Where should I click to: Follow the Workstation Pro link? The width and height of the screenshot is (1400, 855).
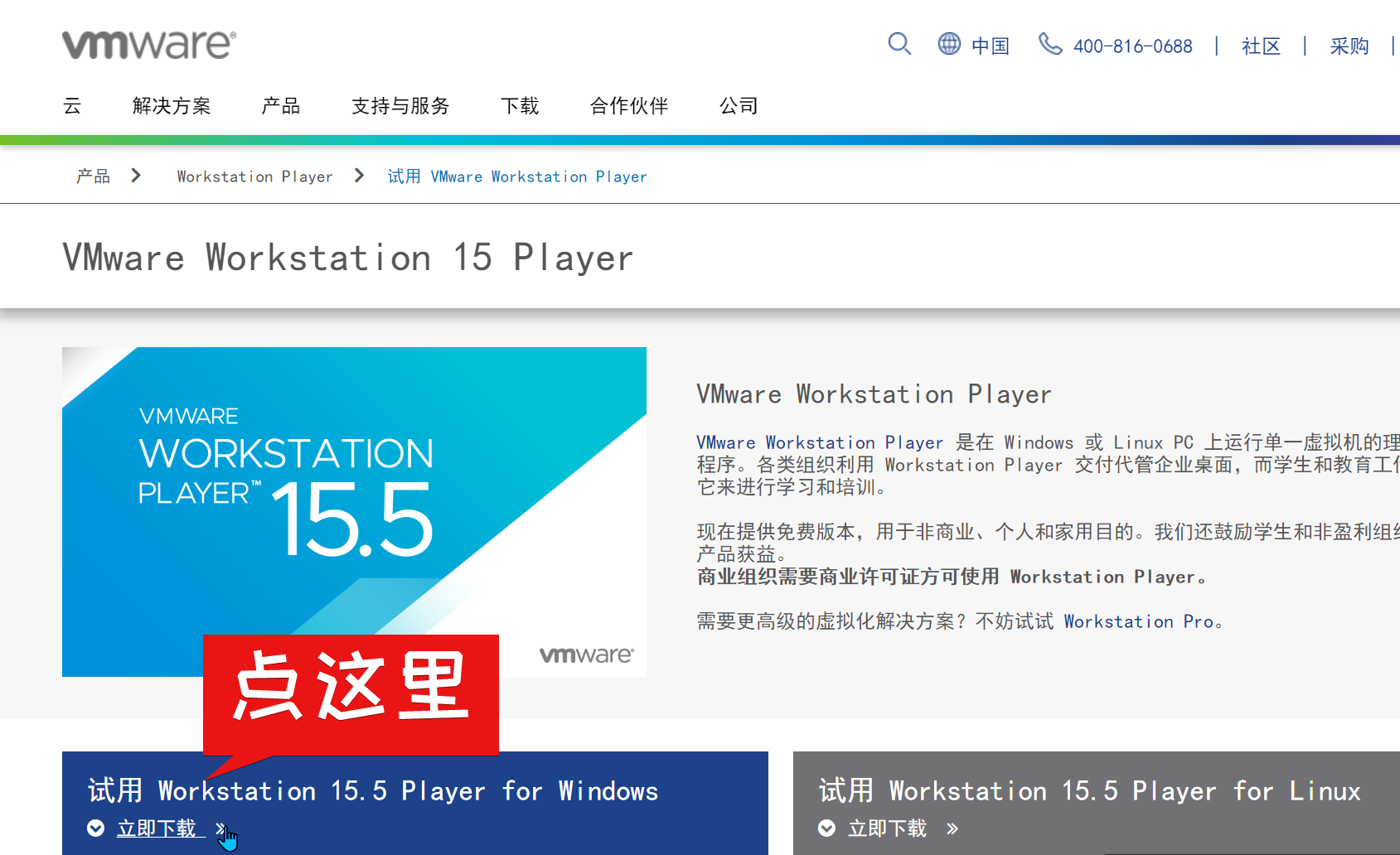[x=1139, y=621]
